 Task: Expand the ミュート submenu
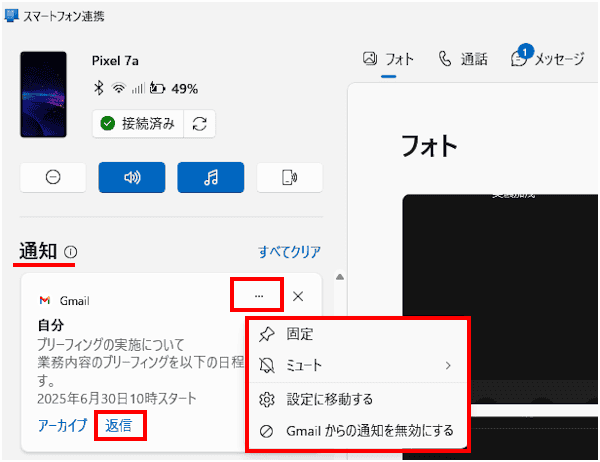(x=358, y=366)
